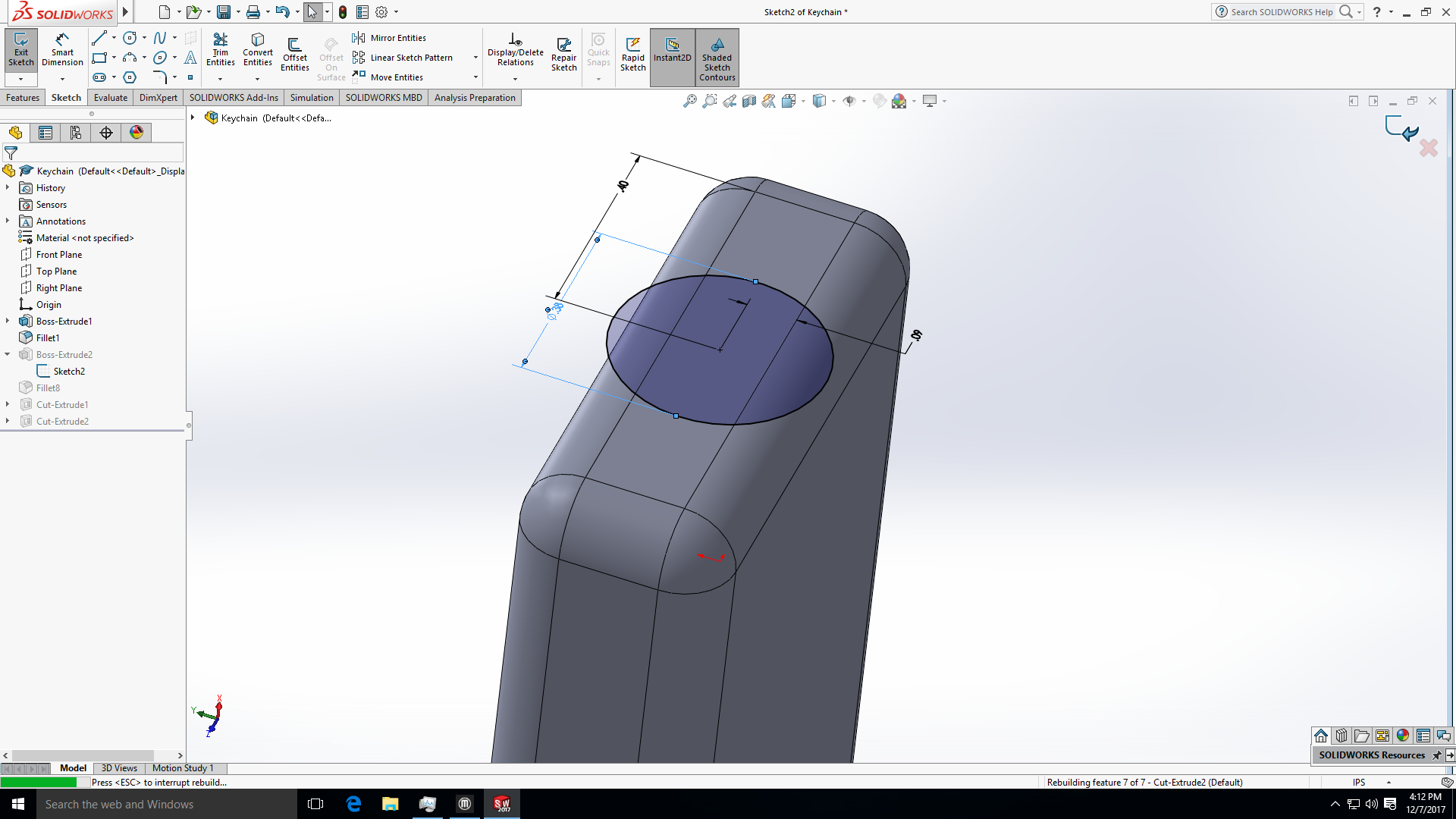This screenshot has width=1456, height=819.
Task: Select Front Plane in the tree
Action: 59,254
